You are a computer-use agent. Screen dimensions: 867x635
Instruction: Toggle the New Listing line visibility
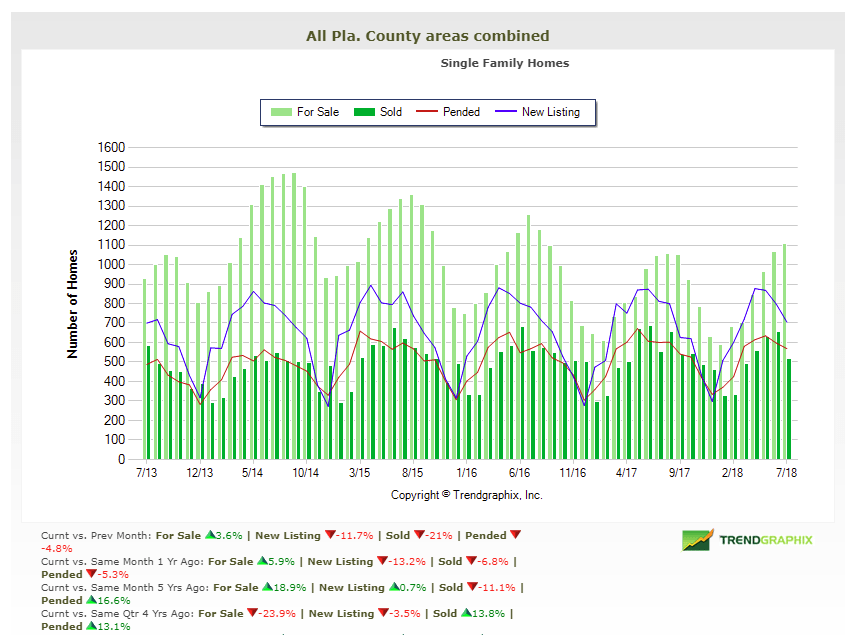point(550,112)
